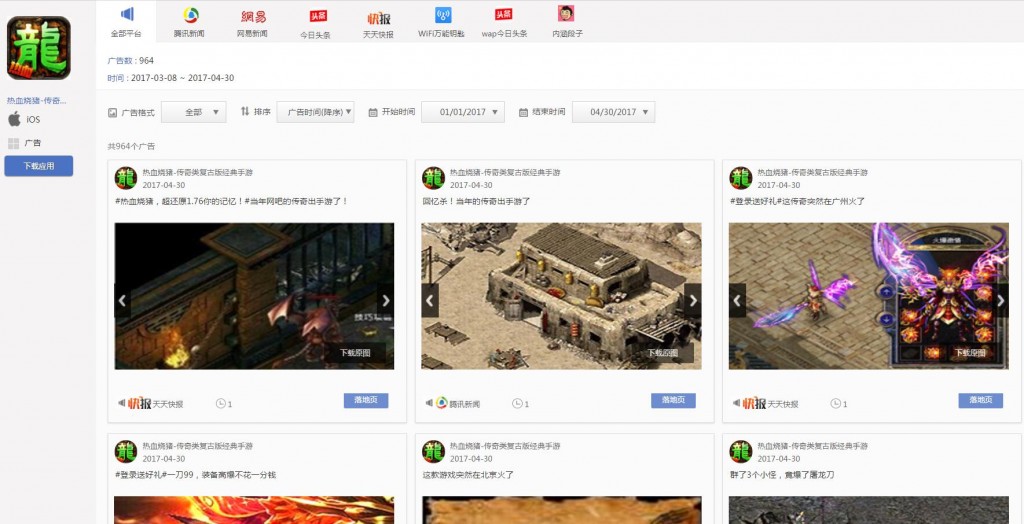Click the avatar icon of the 一刀99 ad card
Viewport: 1024px width, 524px height.
126,451
